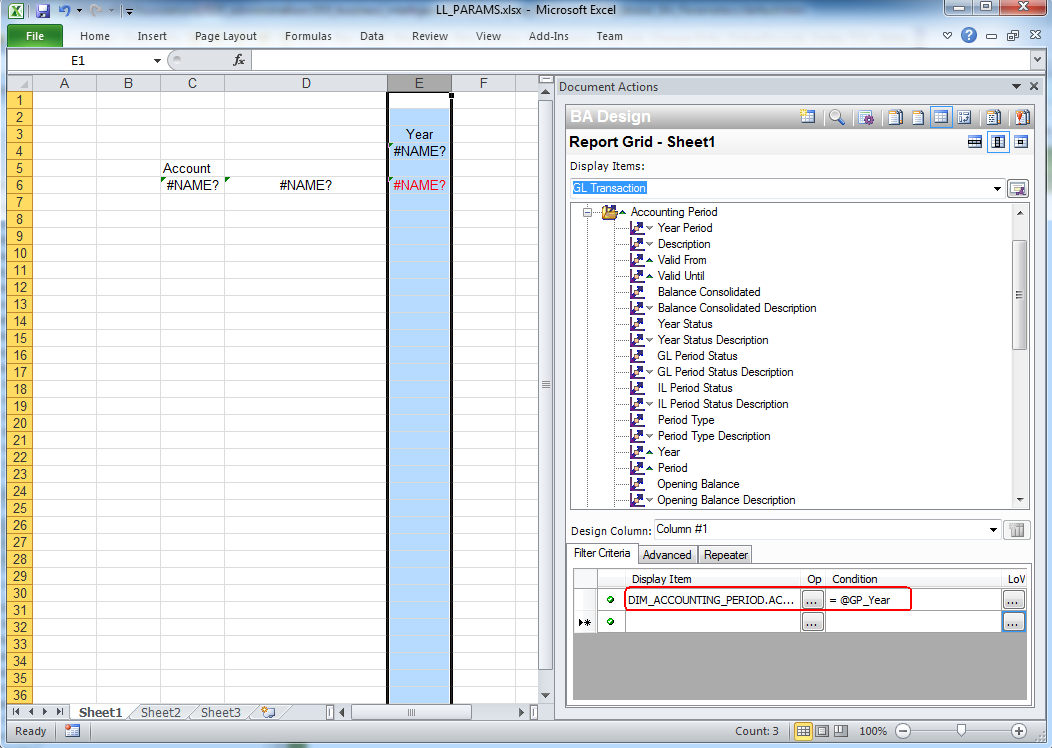Screen dimensions: 1052x748
Task: Select the column layout icon beside Report Grid title
Action: 998,142
